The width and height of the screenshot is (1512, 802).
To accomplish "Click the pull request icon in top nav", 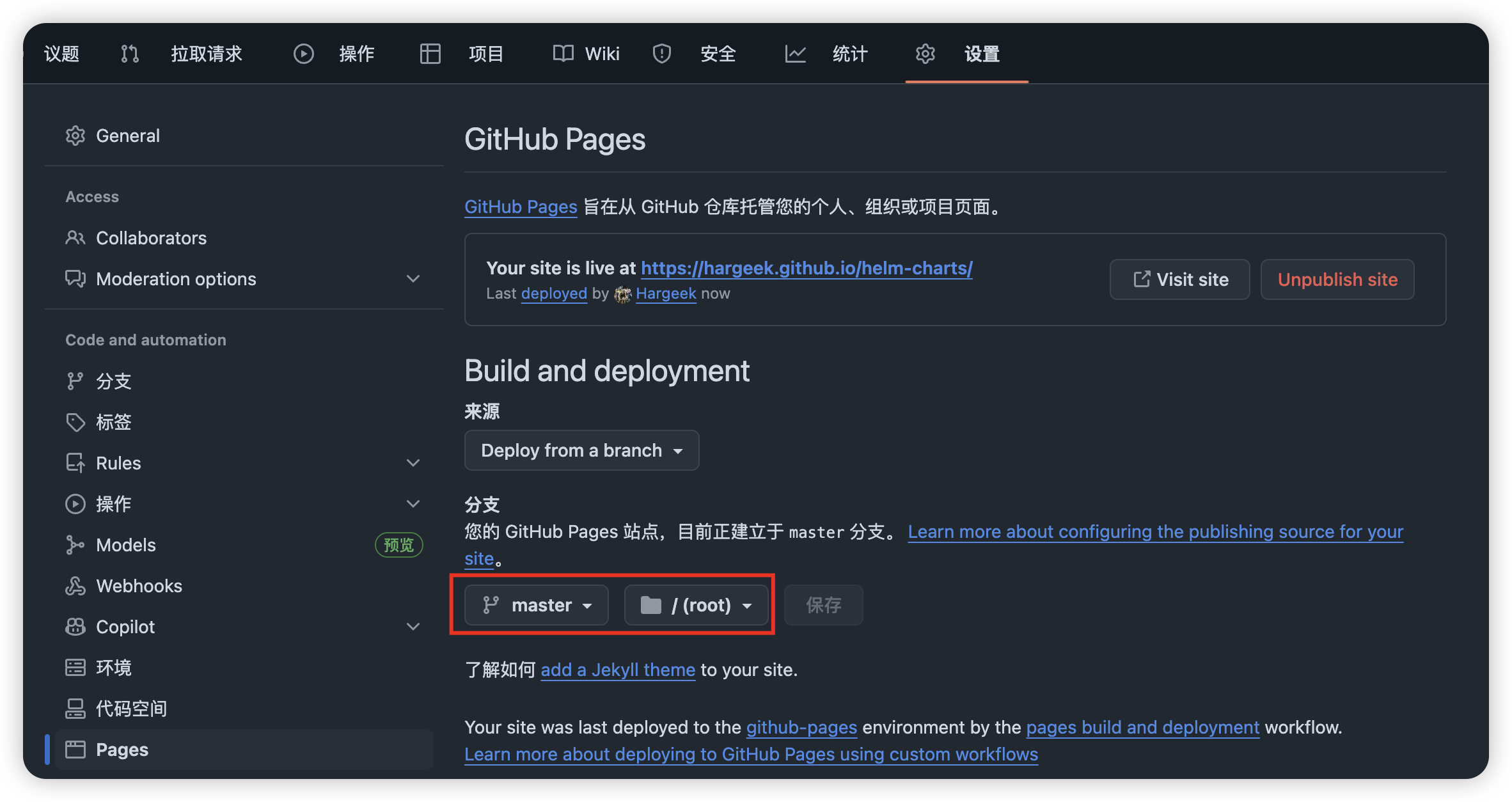I will tap(130, 54).
